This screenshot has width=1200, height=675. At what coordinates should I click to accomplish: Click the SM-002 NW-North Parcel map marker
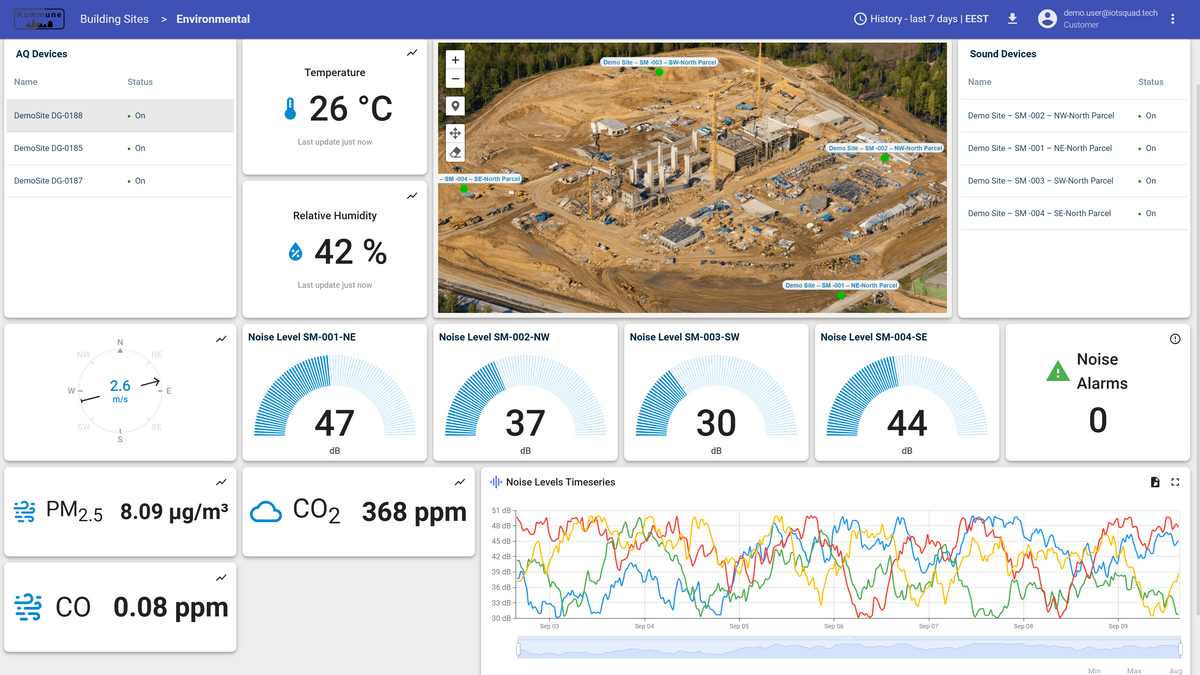point(884,158)
